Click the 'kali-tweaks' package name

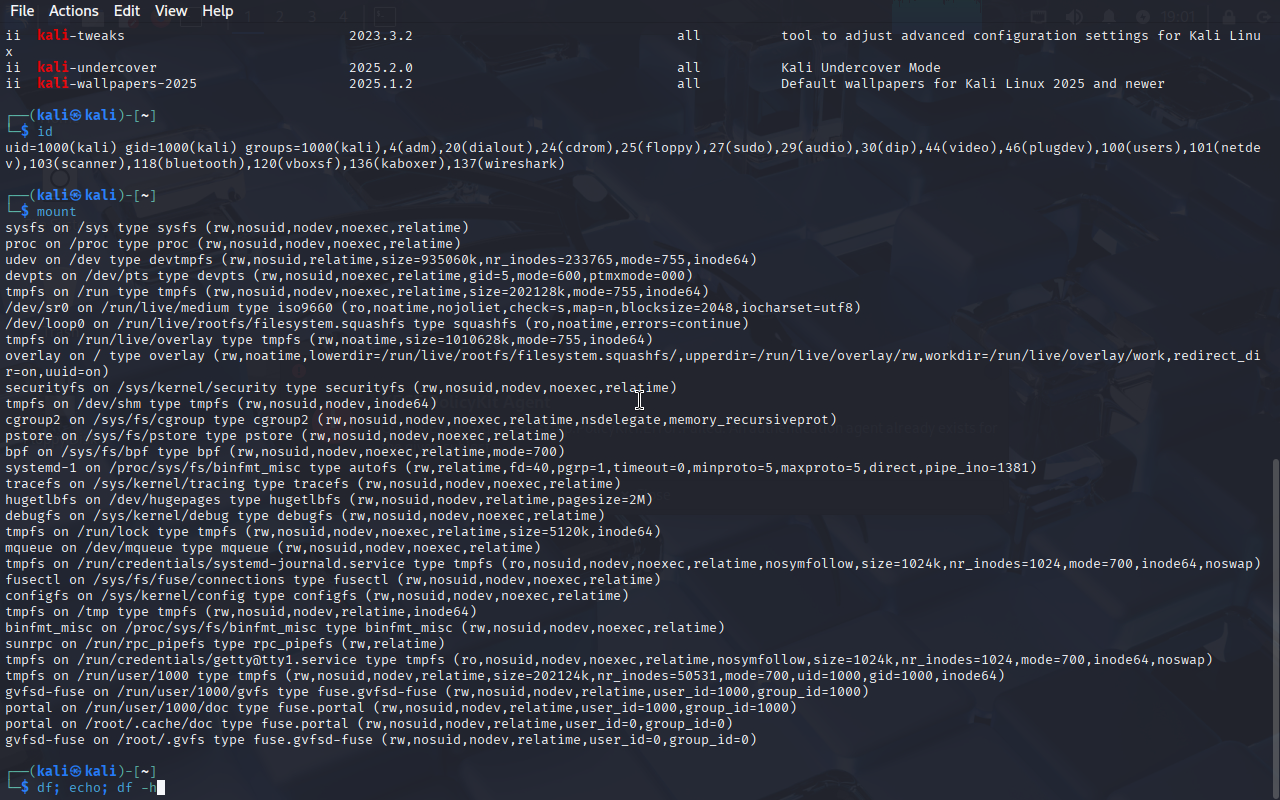[81, 36]
